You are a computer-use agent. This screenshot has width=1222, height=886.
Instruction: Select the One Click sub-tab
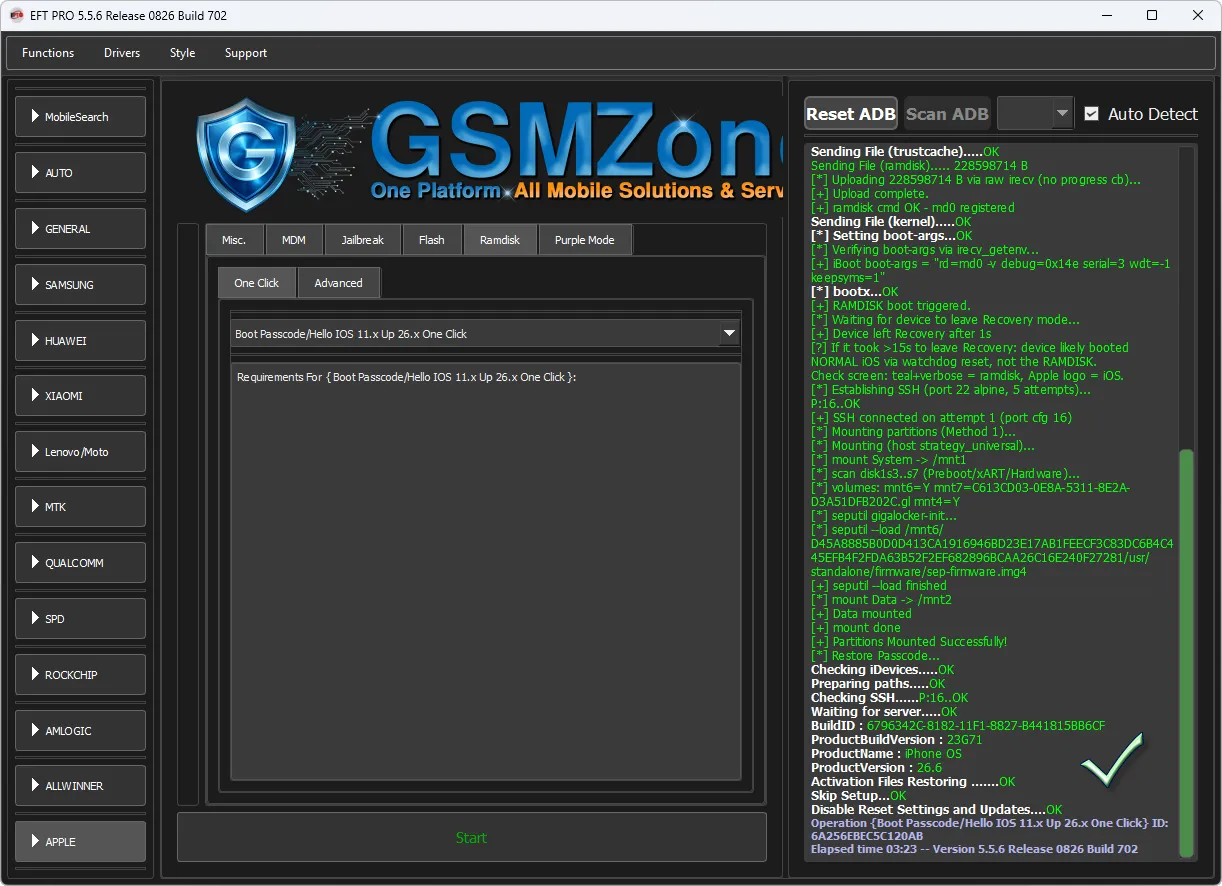pyautogui.click(x=257, y=283)
